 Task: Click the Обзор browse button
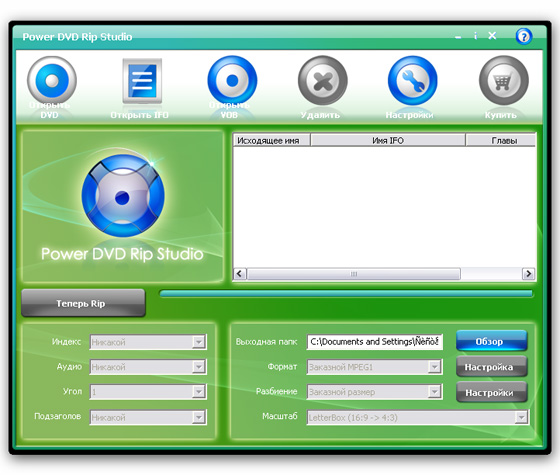(491, 341)
